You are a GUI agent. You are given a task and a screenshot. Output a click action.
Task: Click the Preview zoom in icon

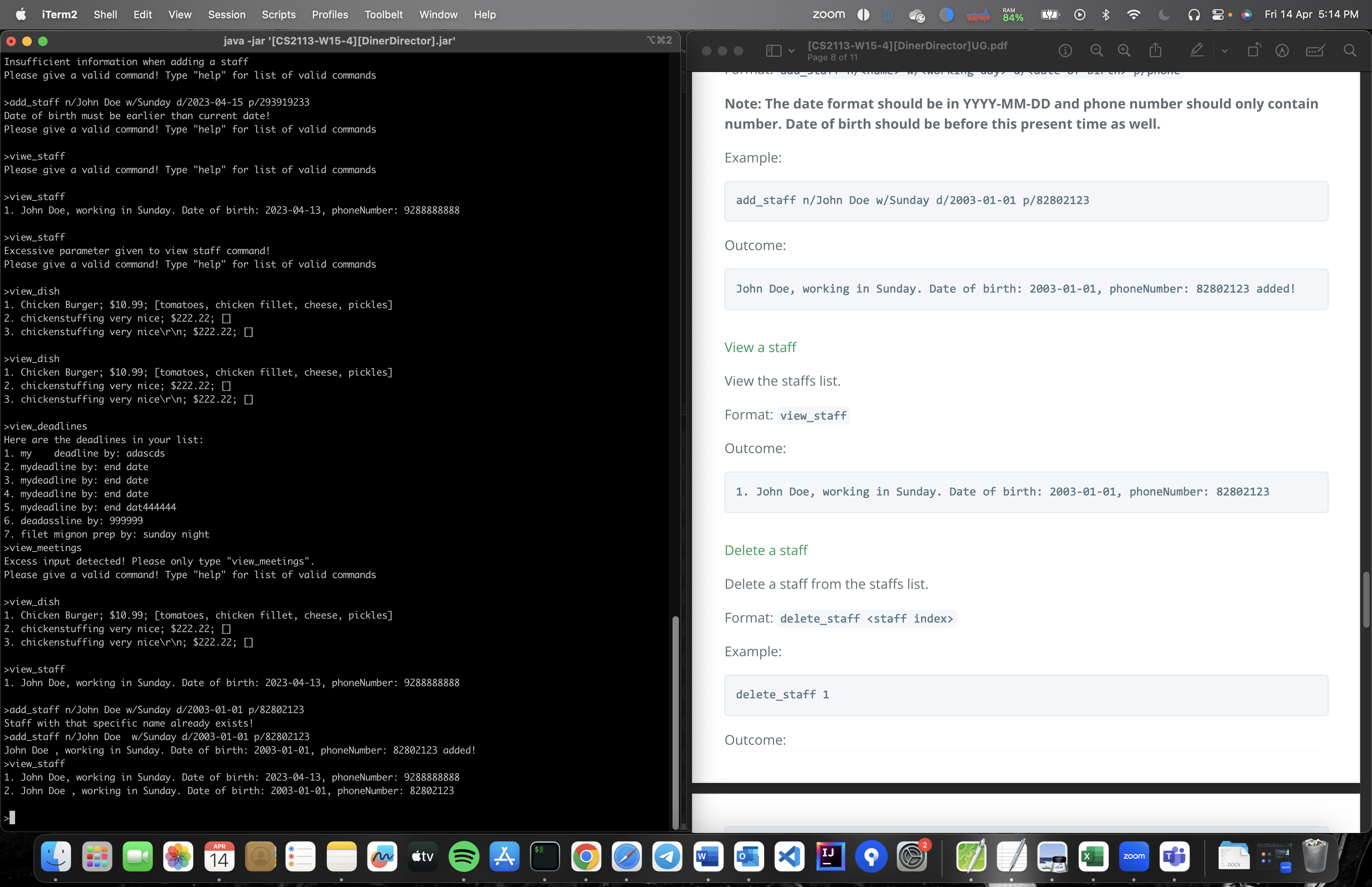pyautogui.click(x=1124, y=51)
